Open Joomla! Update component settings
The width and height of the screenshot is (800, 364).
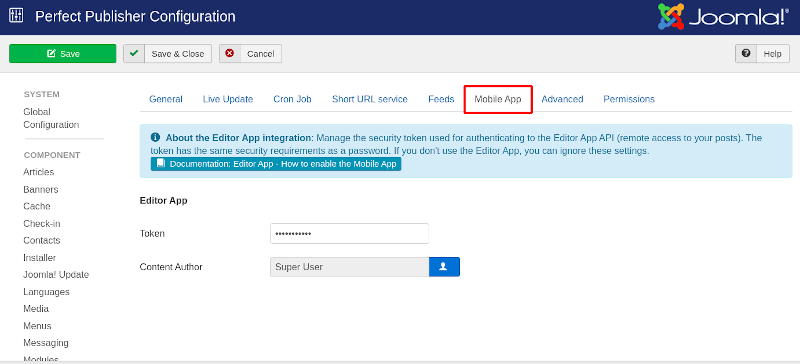tap(56, 275)
